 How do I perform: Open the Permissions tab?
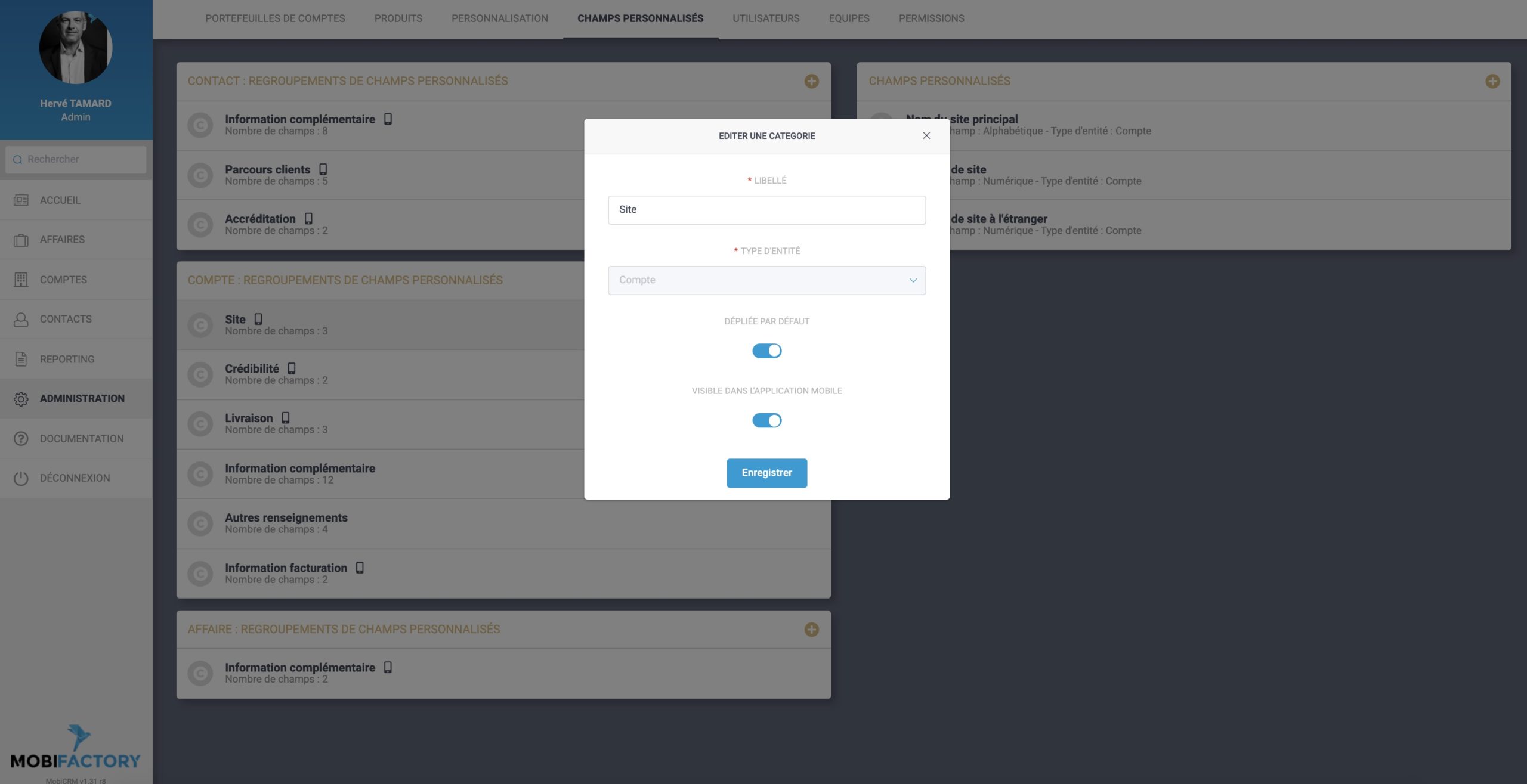(931, 18)
